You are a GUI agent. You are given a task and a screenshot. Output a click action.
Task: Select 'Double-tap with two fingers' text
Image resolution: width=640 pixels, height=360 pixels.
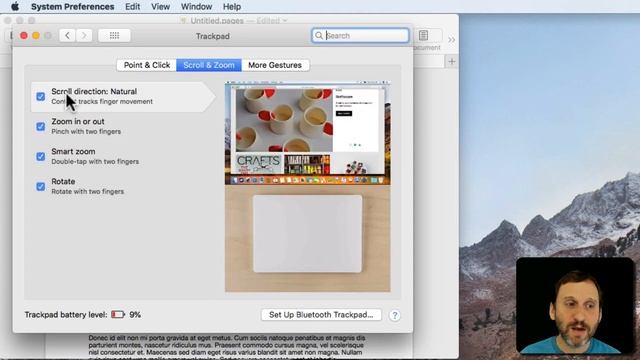pos(95,162)
